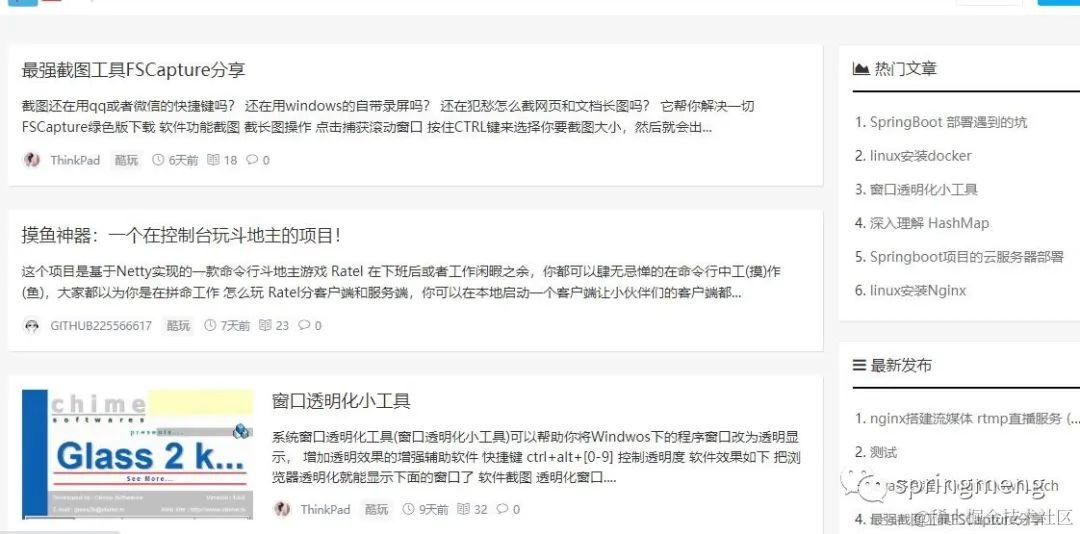This screenshot has height=534, width=1080.
Task: Open article 摸鱼神器 斗地主项目
Action: pyautogui.click(x=182, y=236)
